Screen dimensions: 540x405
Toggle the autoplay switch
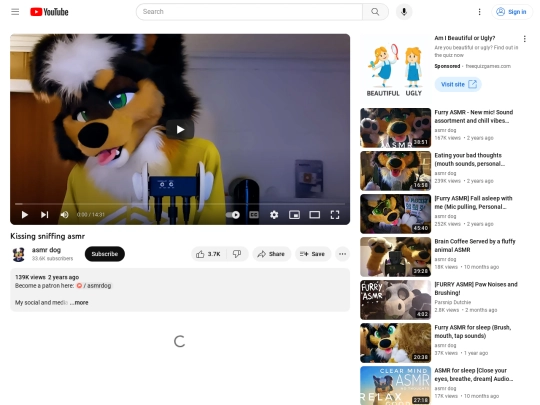233,215
